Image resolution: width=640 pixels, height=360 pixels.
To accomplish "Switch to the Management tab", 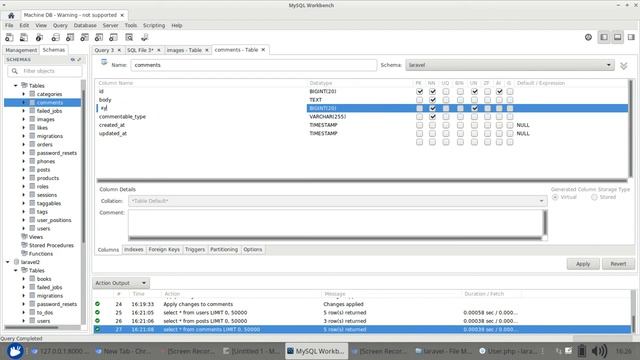I will pyautogui.click(x=21, y=50).
